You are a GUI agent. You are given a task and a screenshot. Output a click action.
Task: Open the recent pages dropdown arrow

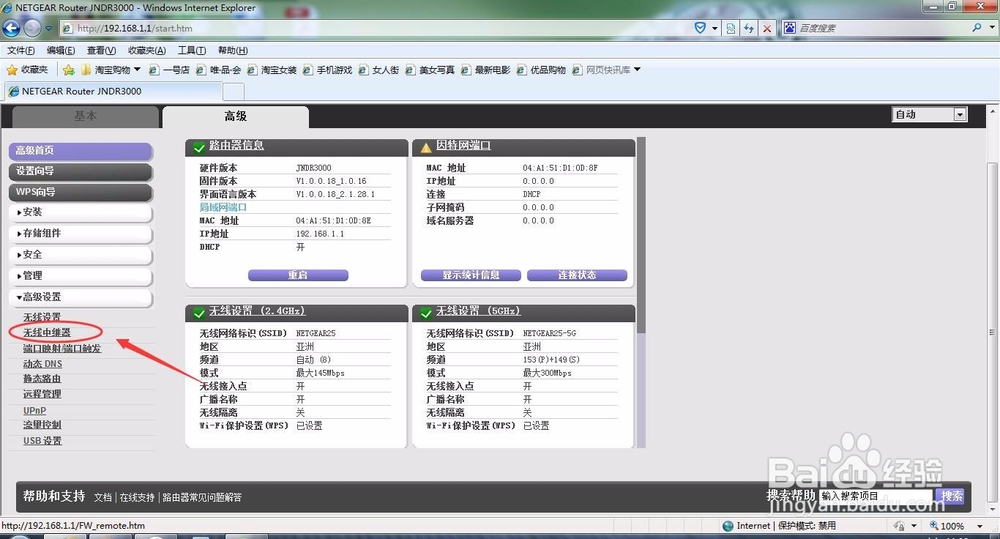tap(48, 28)
